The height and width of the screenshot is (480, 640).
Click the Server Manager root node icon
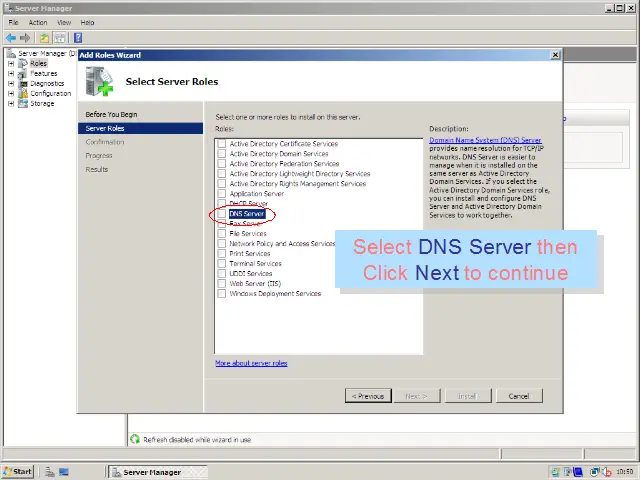point(11,53)
